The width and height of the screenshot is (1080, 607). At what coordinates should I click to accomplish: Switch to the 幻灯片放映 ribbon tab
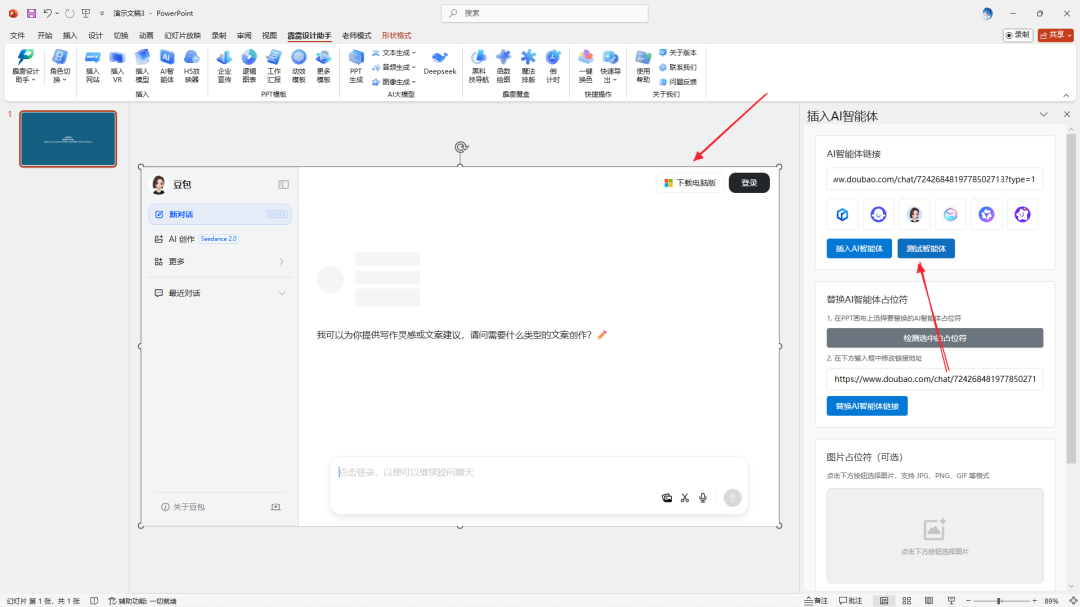click(x=183, y=35)
